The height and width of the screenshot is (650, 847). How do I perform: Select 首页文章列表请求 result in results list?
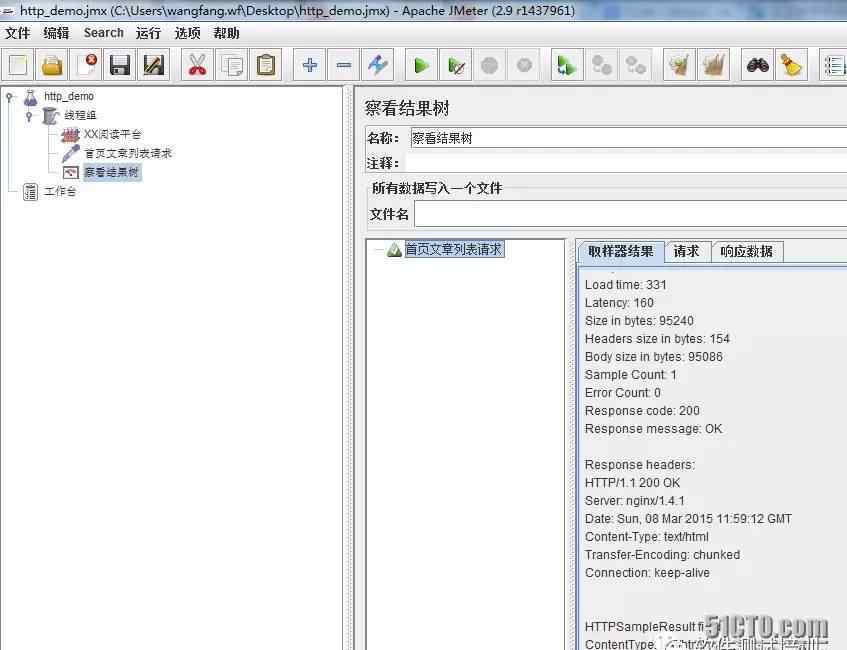click(454, 249)
